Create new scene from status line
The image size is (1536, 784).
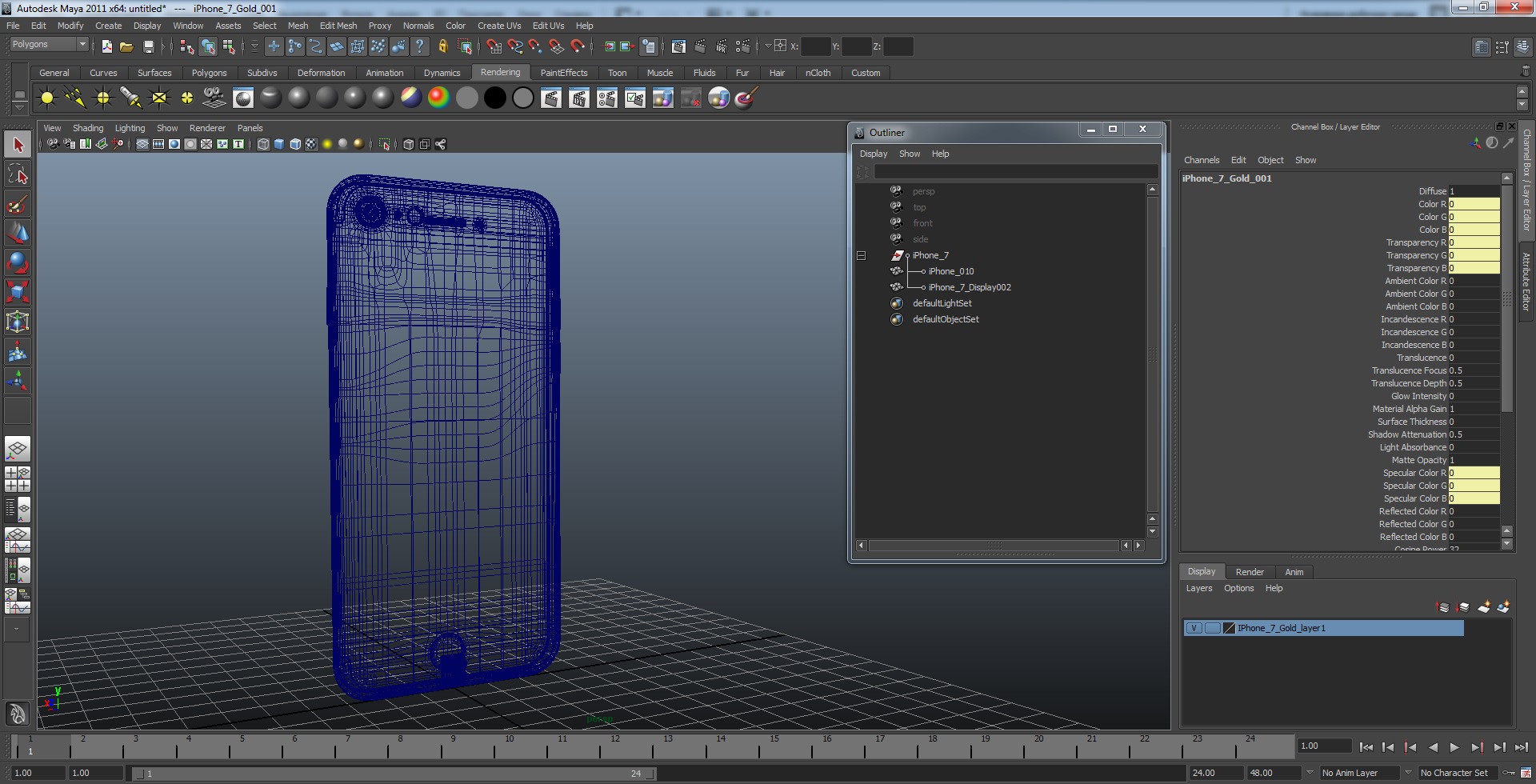tap(106, 46)
